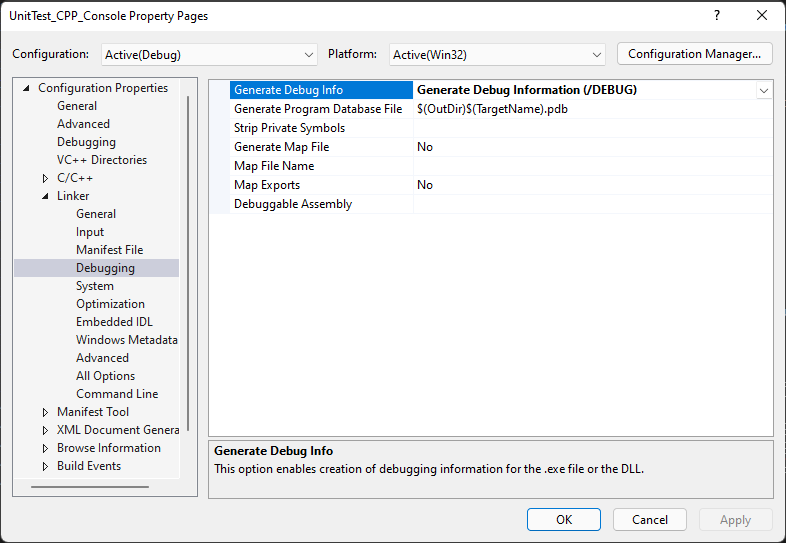786x543 pixels.
Task: Click the Apply button
Action: [x=735, y=519]
